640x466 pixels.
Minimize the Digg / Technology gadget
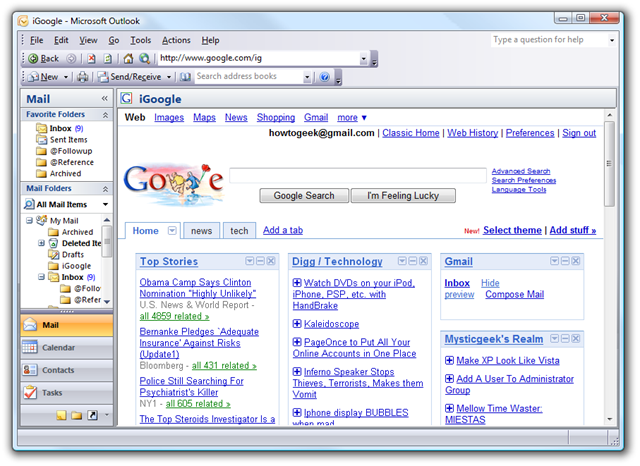pos(413,261)
